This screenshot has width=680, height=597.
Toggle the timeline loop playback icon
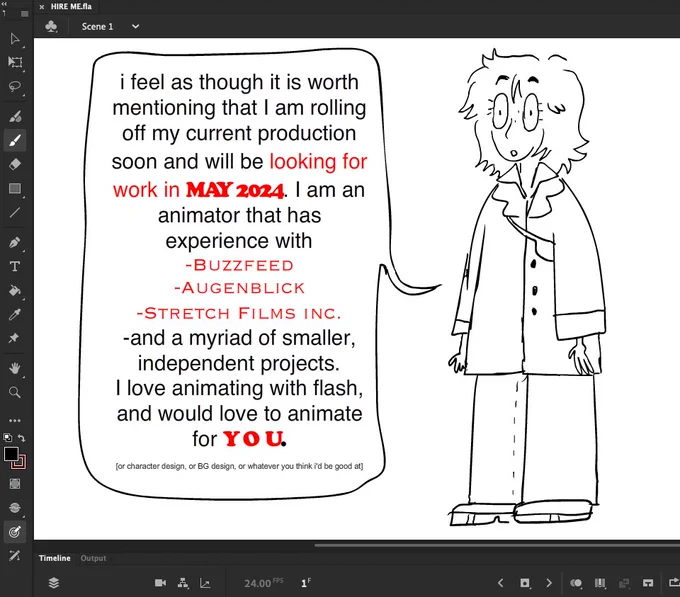(673, 583)
